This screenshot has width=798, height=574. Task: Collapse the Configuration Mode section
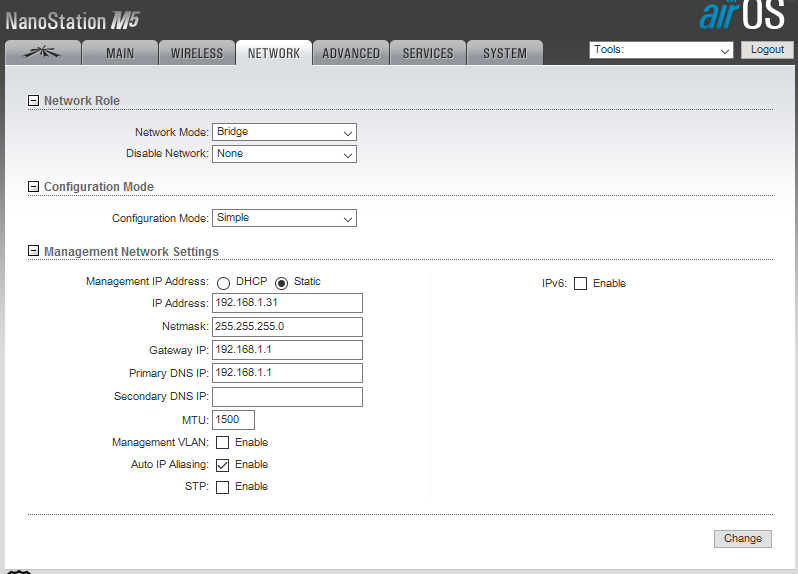[33, 187]
